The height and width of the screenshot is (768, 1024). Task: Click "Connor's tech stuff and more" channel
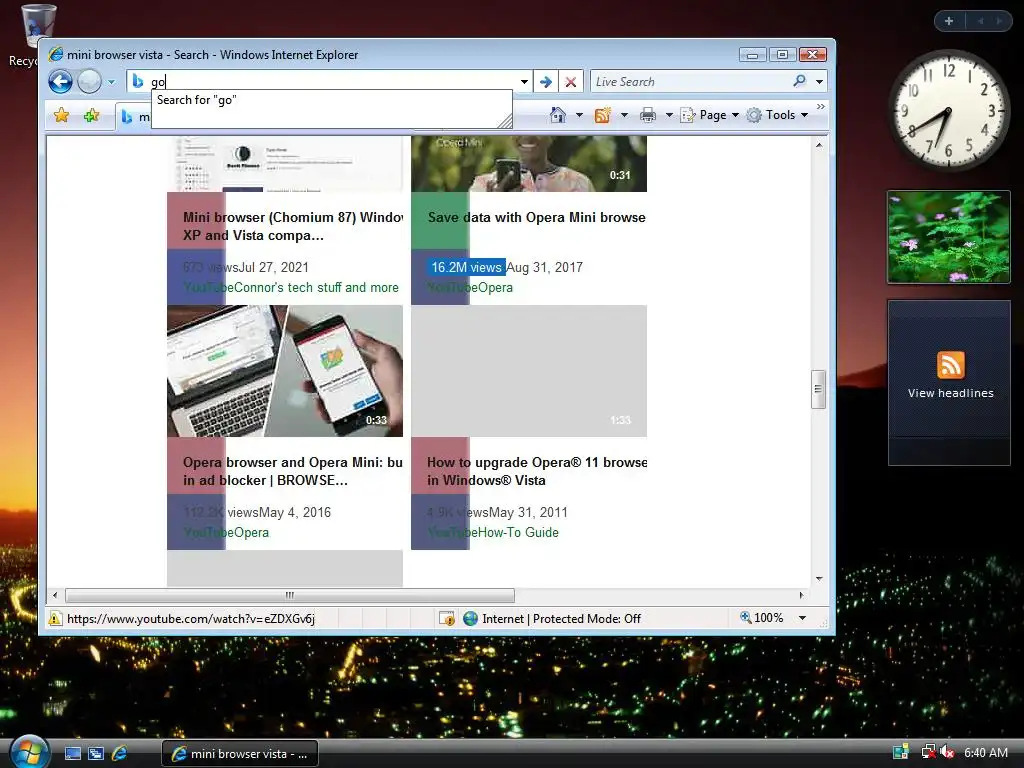pyautogui.click(x=316, y=287)
